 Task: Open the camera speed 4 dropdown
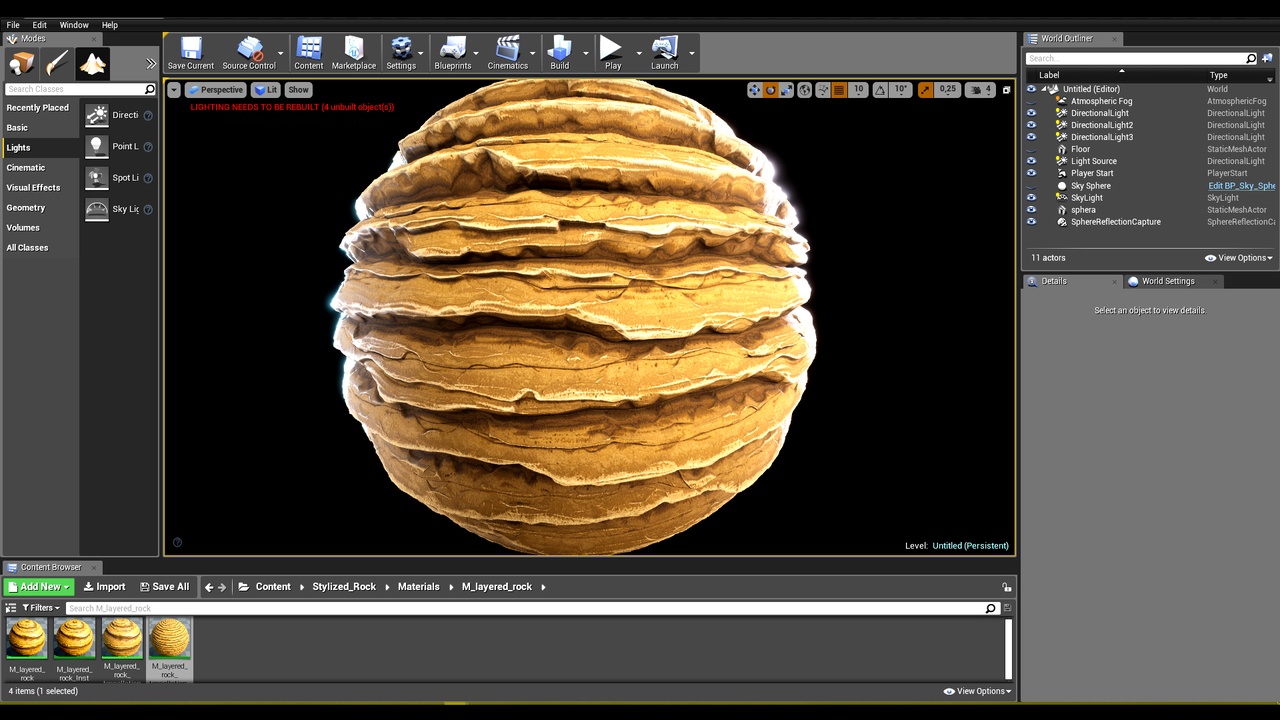982,90
